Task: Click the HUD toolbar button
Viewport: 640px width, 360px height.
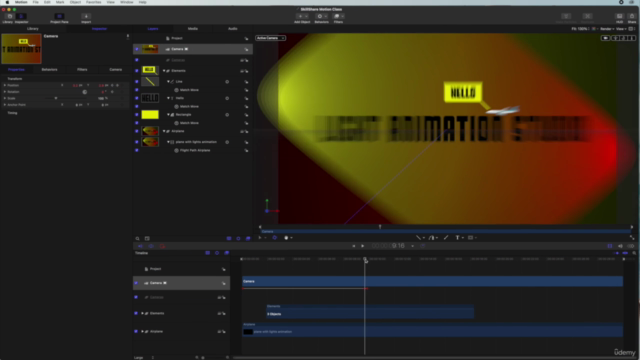Action: click(x=620, y=17)
